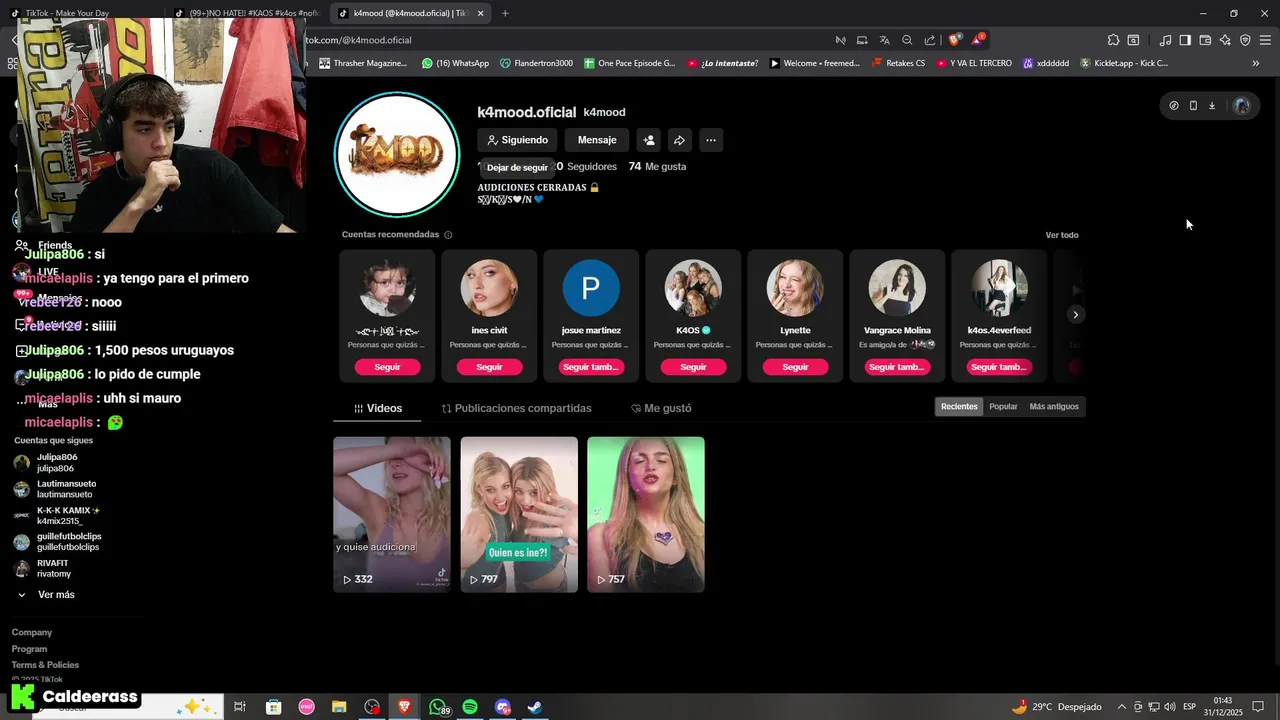Click the Seguidores followers count
Screen dimensions: 1280x720
[591, 167]
